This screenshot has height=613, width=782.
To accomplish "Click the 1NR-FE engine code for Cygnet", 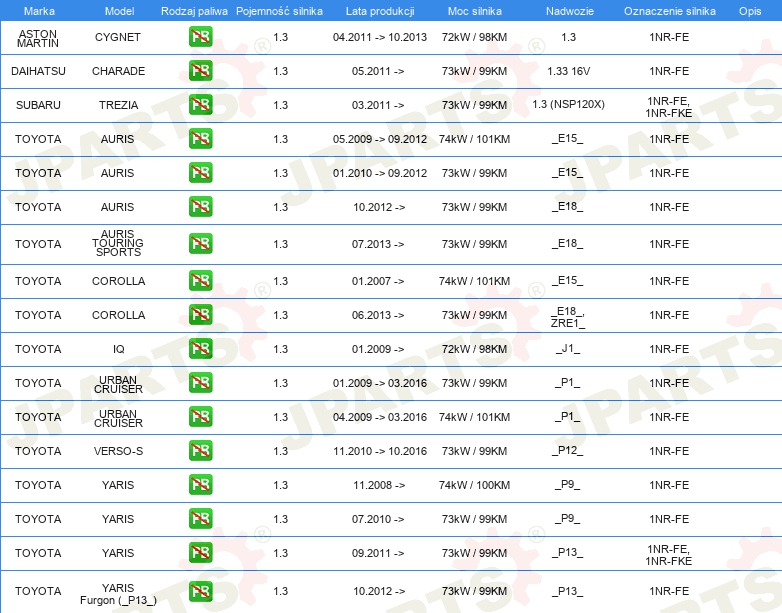I will (669, 37).
